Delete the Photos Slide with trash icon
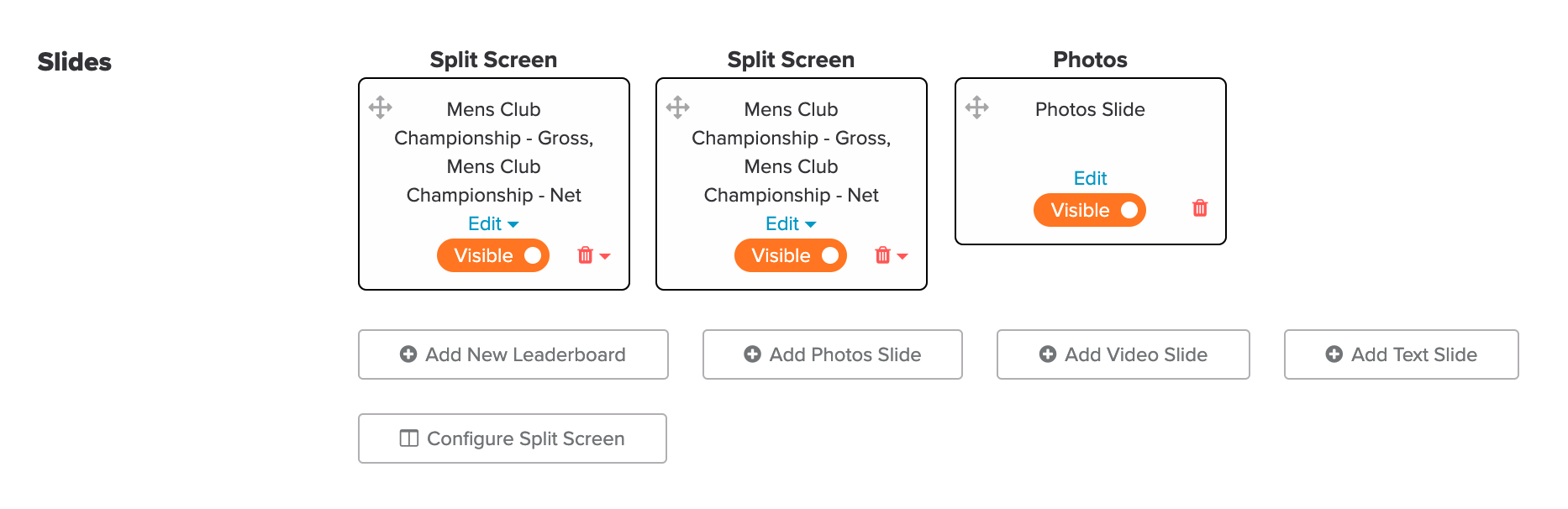The height and width of the screenshot is (509, 1568). [x=1200, y=208]
